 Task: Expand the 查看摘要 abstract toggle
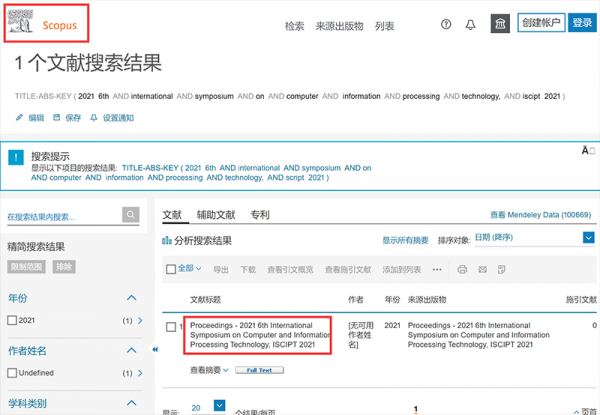pyautogui.click(x=207, y=370)
